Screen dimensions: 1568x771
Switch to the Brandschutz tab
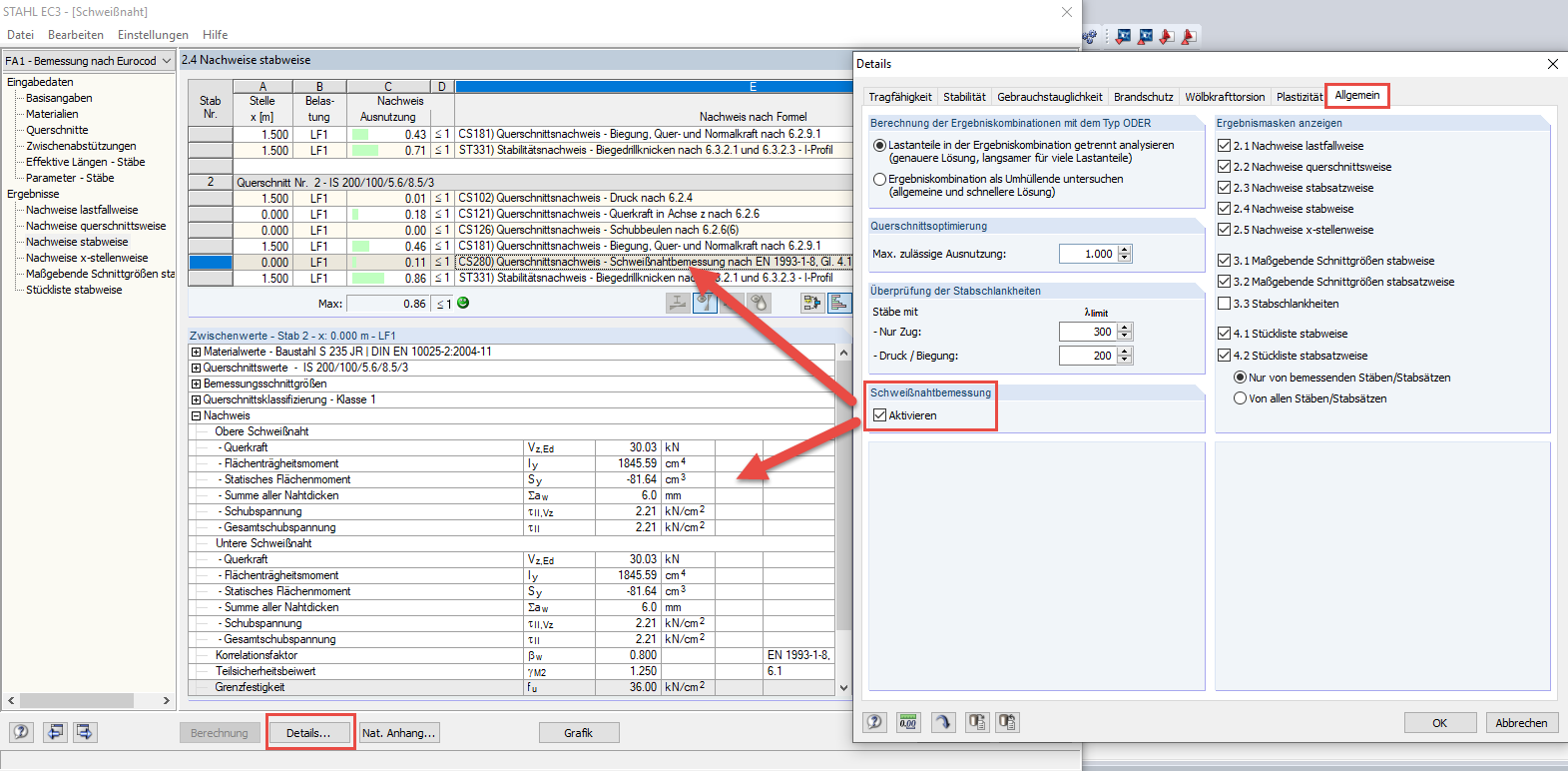tap(1144, 97)
